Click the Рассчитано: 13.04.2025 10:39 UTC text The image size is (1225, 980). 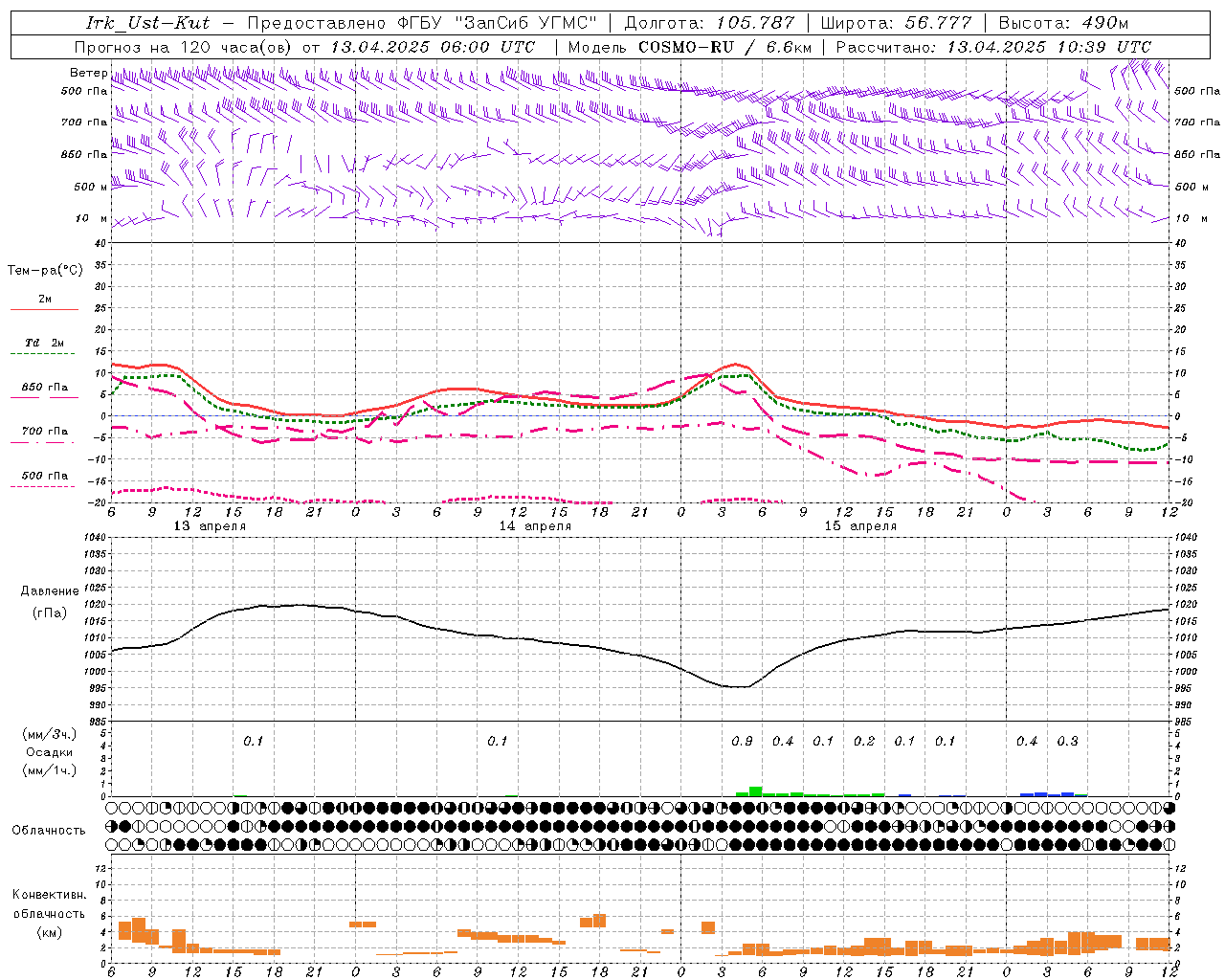coord(993,47)
